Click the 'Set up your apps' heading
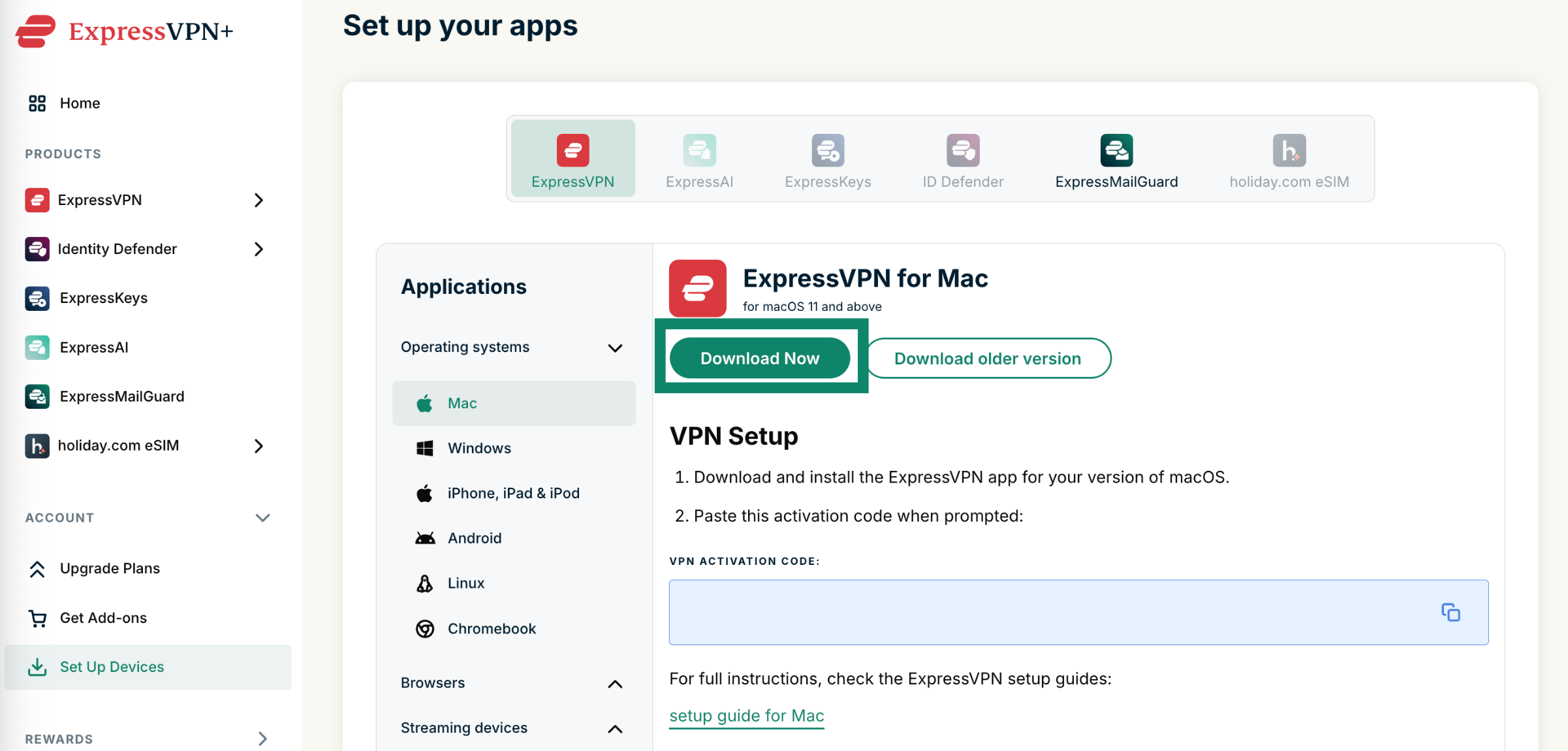The image size is (1568, 751). tap(460, 25)
